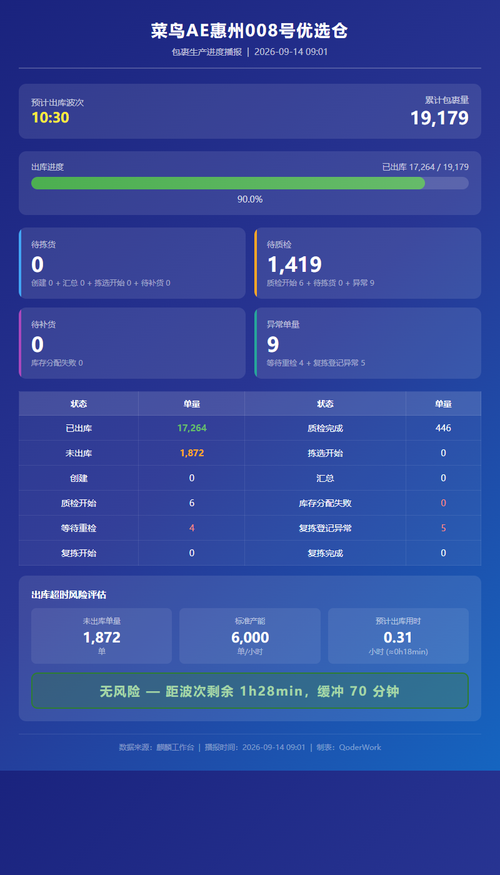This screenshot has width=500, height=875.
Task: Click the 446 table cell
Action: click(443, 428)
